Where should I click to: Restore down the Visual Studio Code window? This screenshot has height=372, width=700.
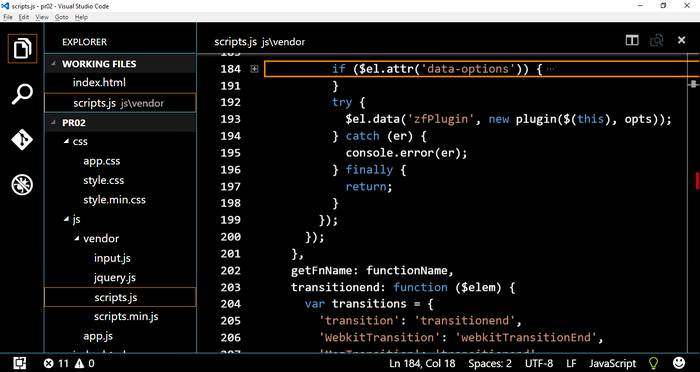[x=663, y=6]
